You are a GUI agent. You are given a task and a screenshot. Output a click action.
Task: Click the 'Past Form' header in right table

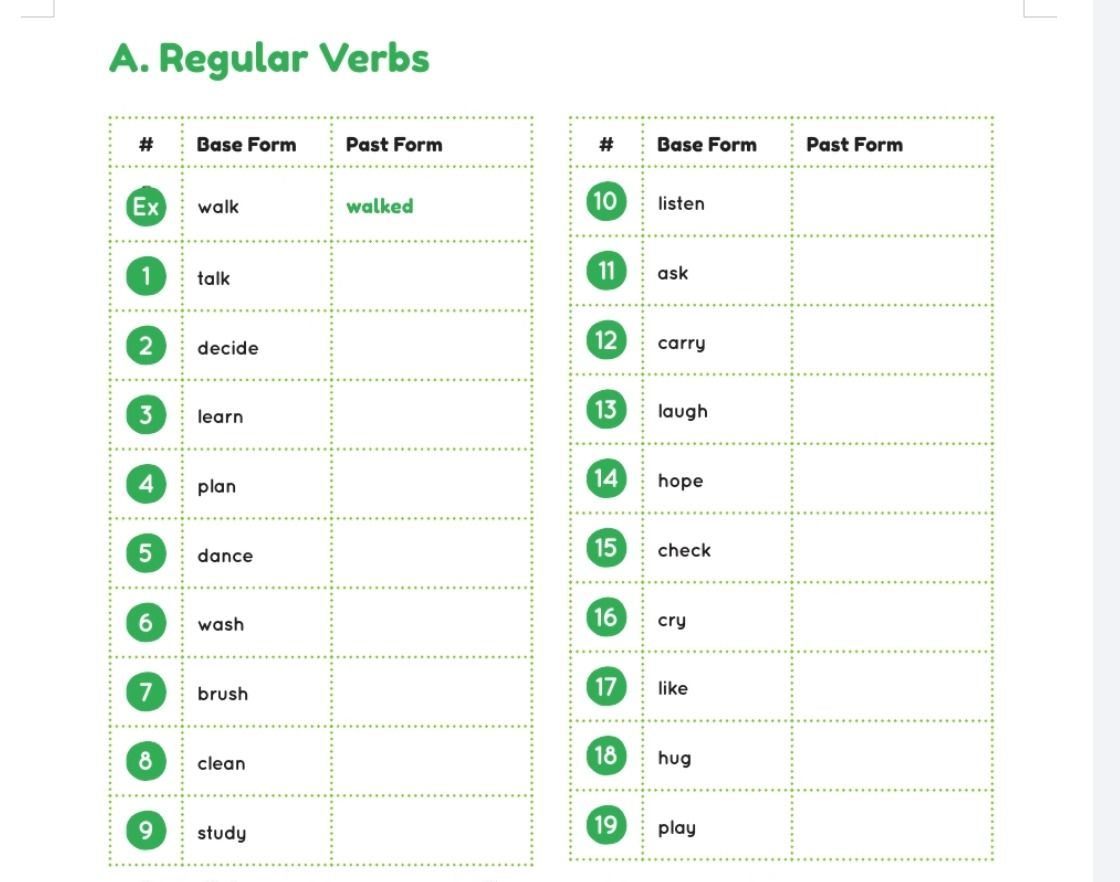tap(854, 144)
